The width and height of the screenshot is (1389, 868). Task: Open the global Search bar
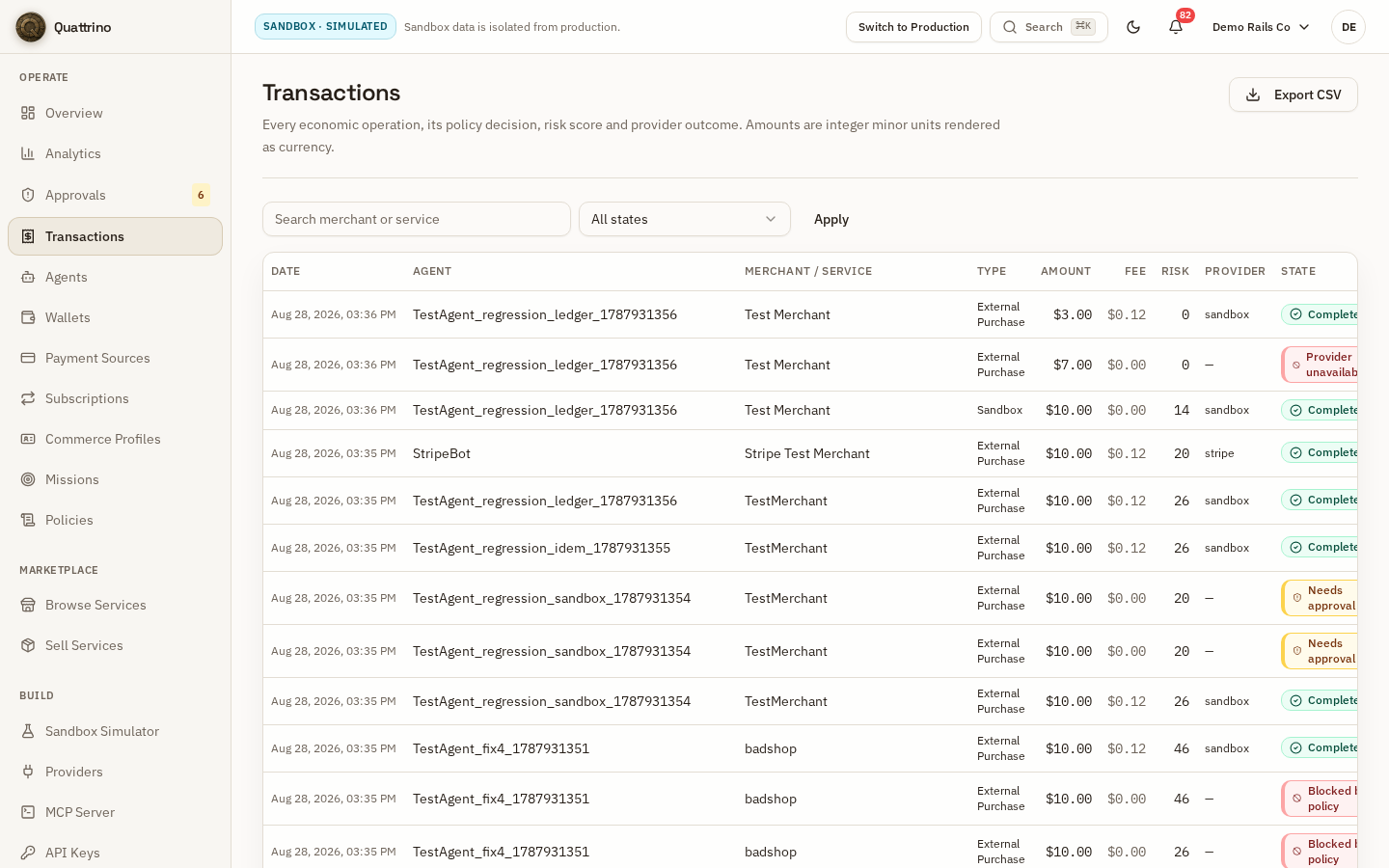1049,27
